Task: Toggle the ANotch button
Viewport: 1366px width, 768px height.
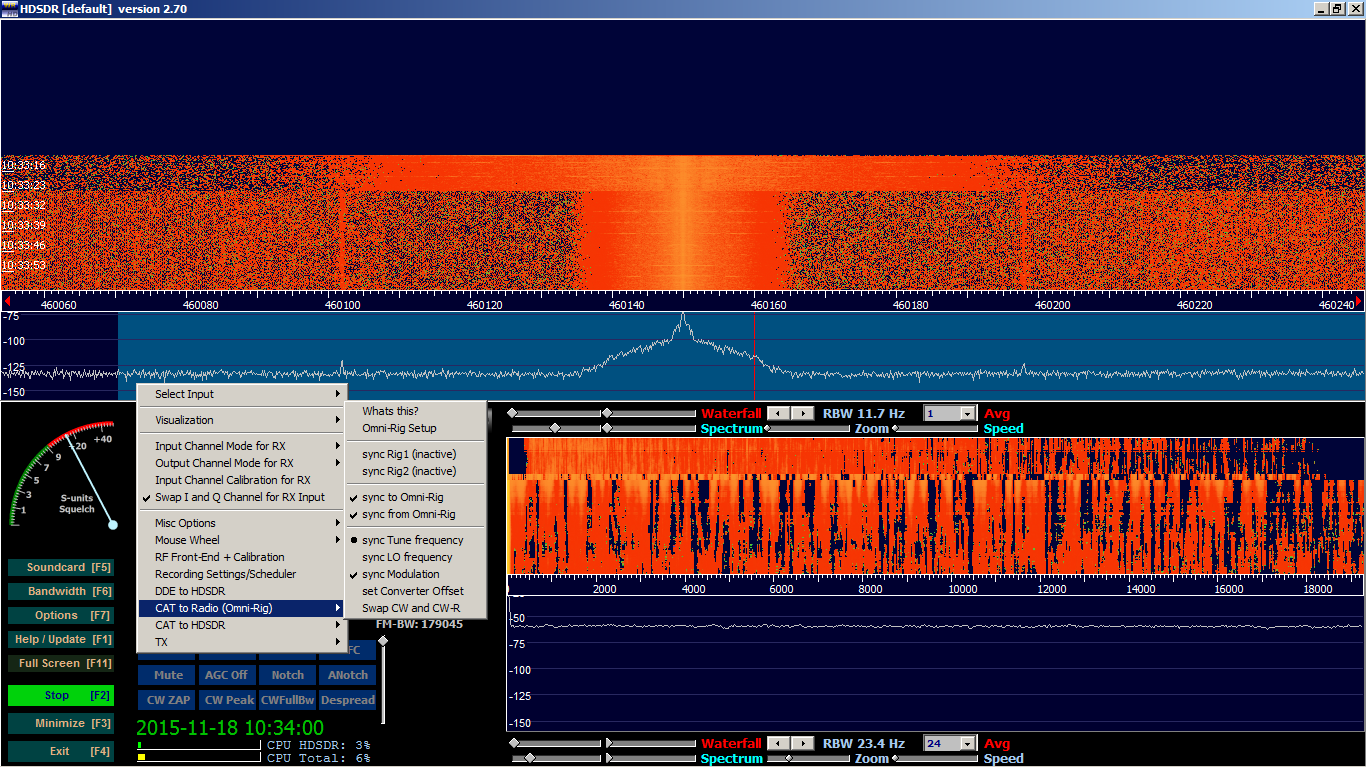Action: [348, 675]
